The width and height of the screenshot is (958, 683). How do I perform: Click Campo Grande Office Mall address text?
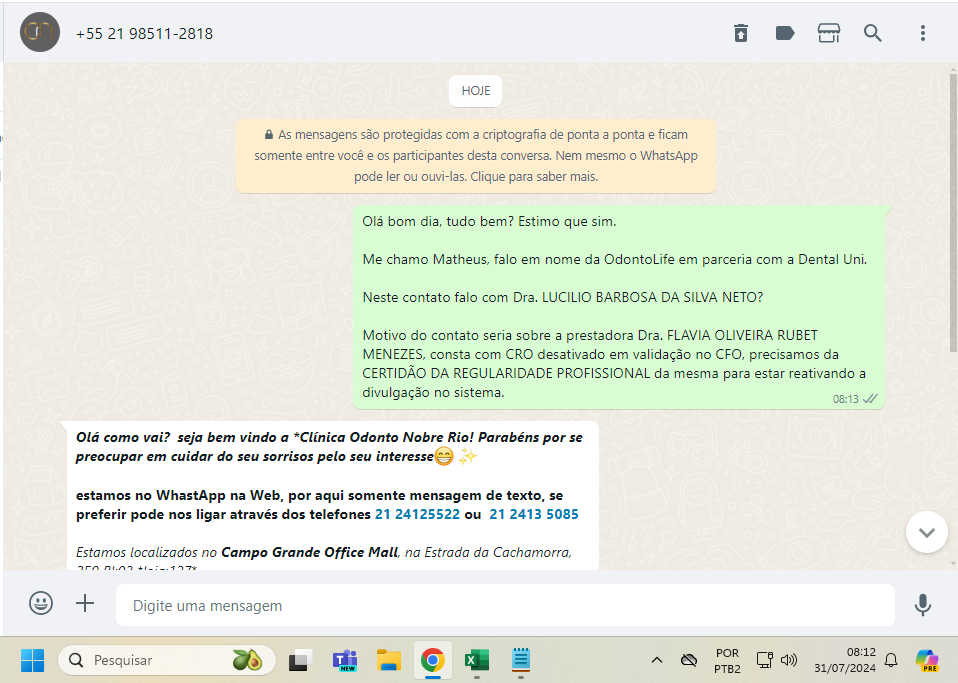click(309, 552)
